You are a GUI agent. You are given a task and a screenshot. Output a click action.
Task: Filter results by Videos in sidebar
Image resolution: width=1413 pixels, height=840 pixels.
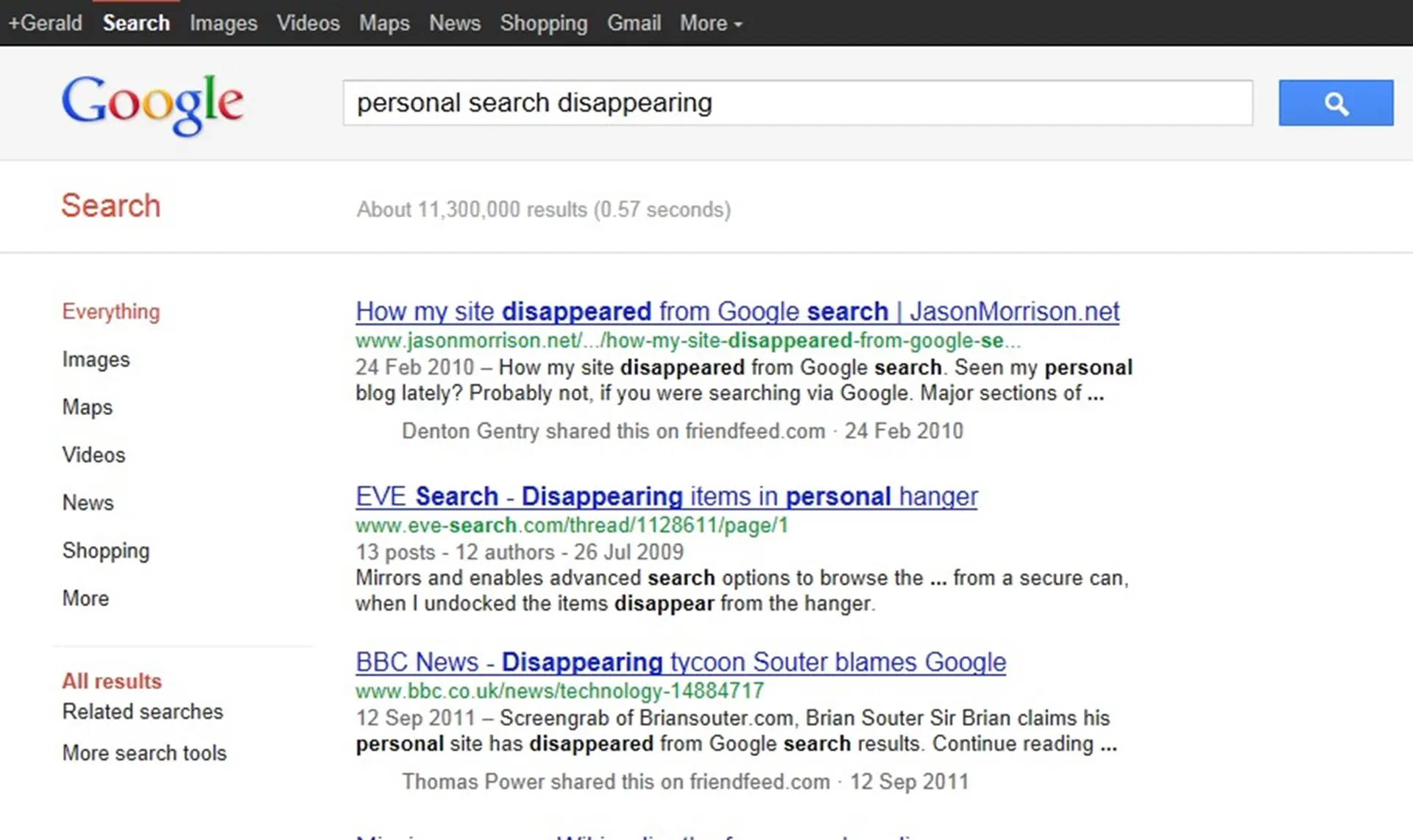tap(93, 455)
